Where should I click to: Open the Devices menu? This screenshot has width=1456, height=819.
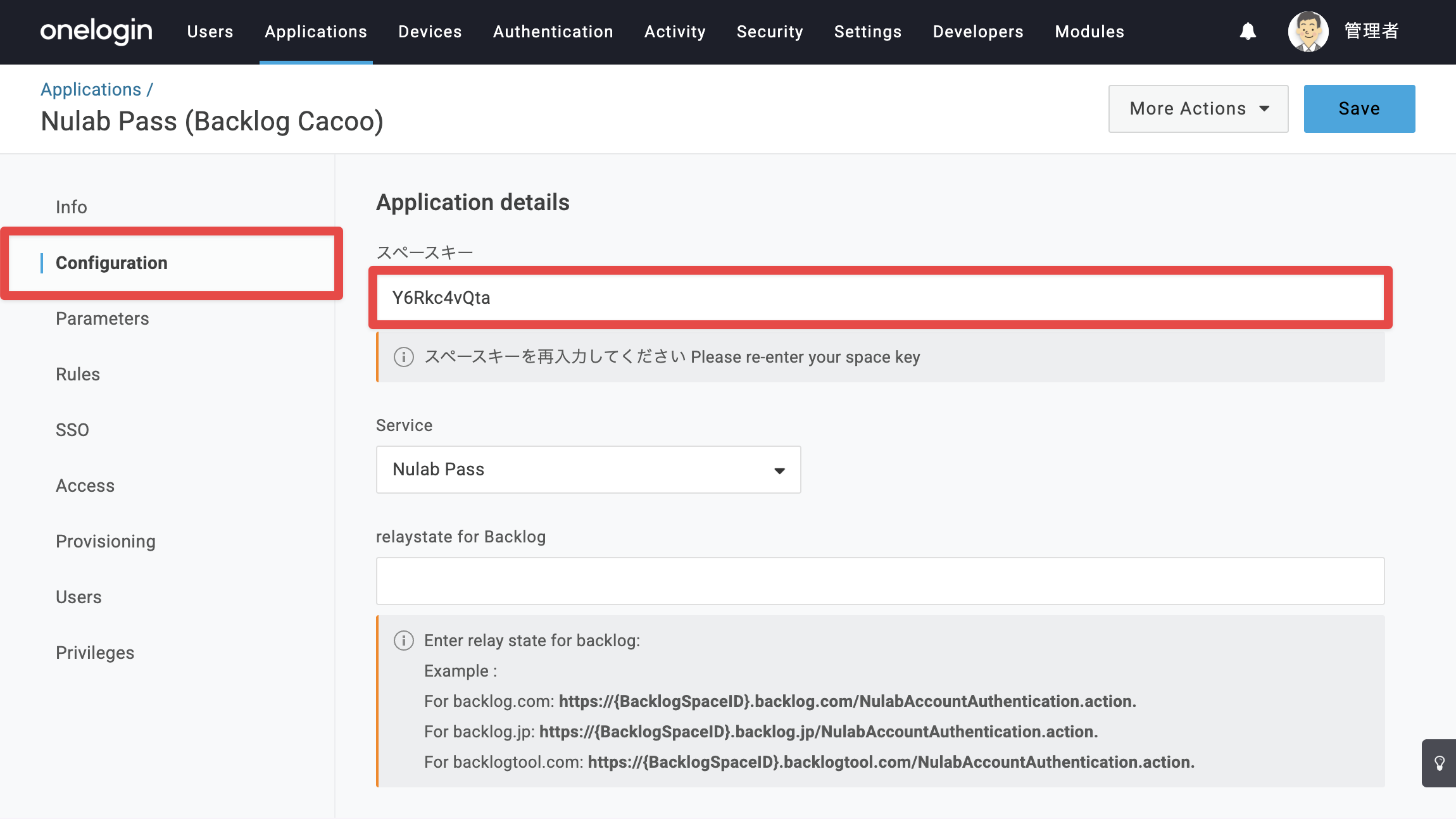click(x=430, y=32)
